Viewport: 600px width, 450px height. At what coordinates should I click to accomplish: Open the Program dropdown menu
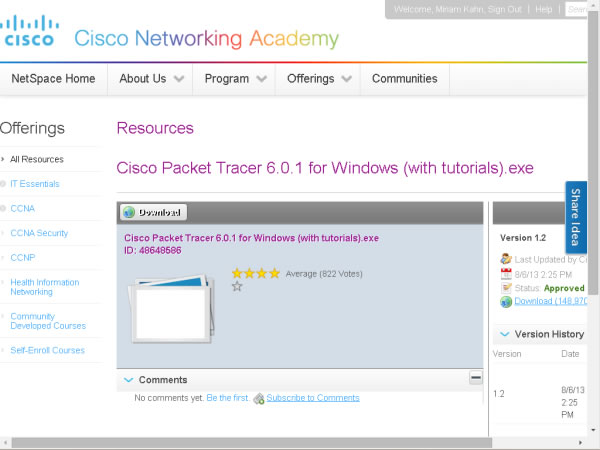click(x=235, y=79)
